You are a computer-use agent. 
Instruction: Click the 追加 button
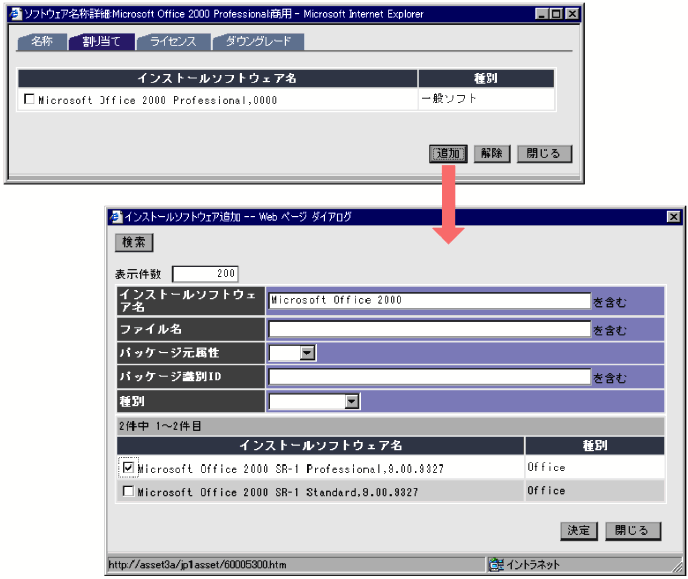448,154
